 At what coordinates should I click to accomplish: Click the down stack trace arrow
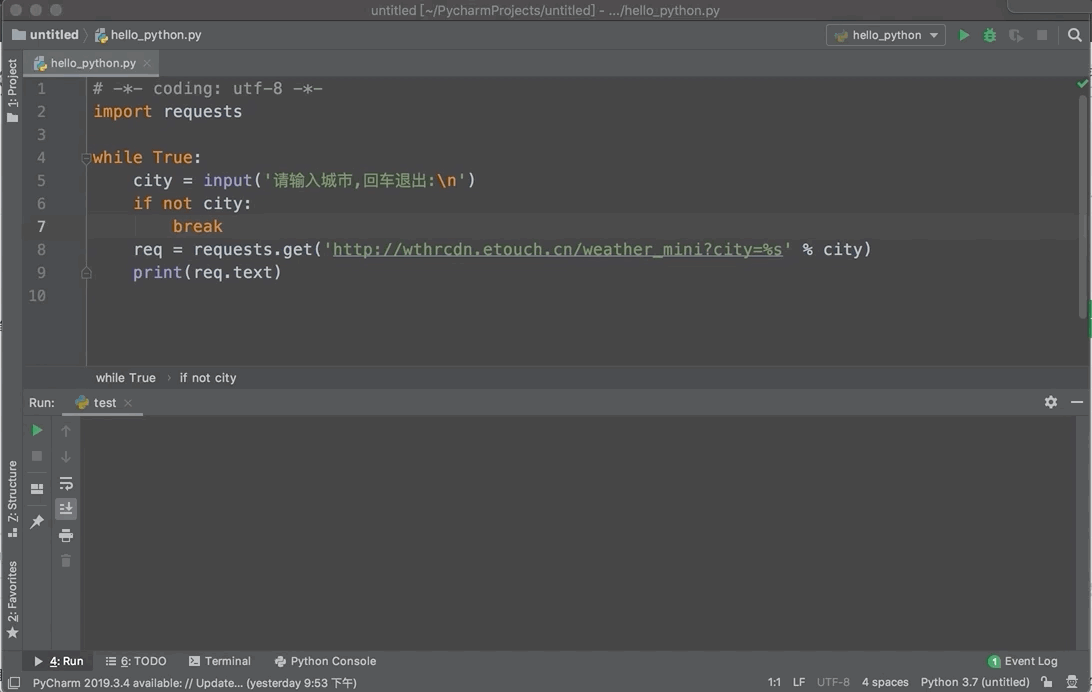point(65,457)
